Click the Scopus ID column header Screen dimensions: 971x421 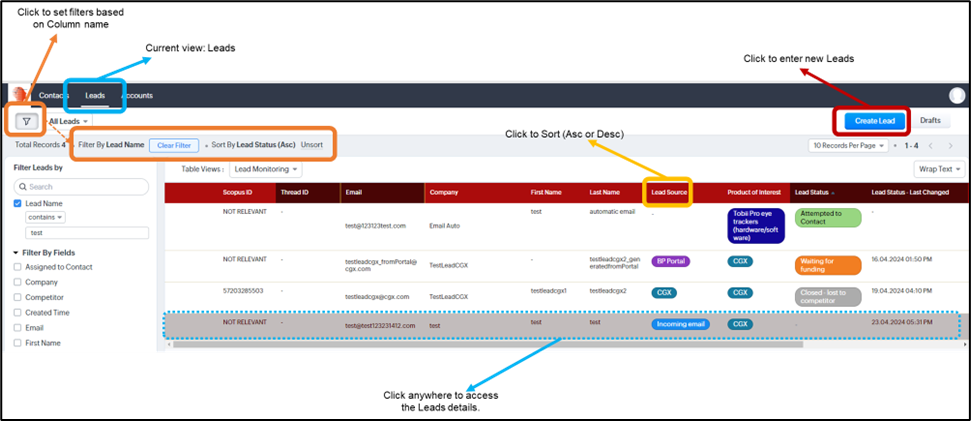(x=237, y=193)
